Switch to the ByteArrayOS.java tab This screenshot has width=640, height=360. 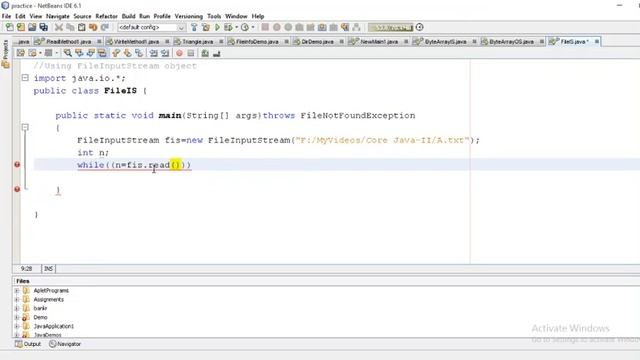click(x=511, y=42)
